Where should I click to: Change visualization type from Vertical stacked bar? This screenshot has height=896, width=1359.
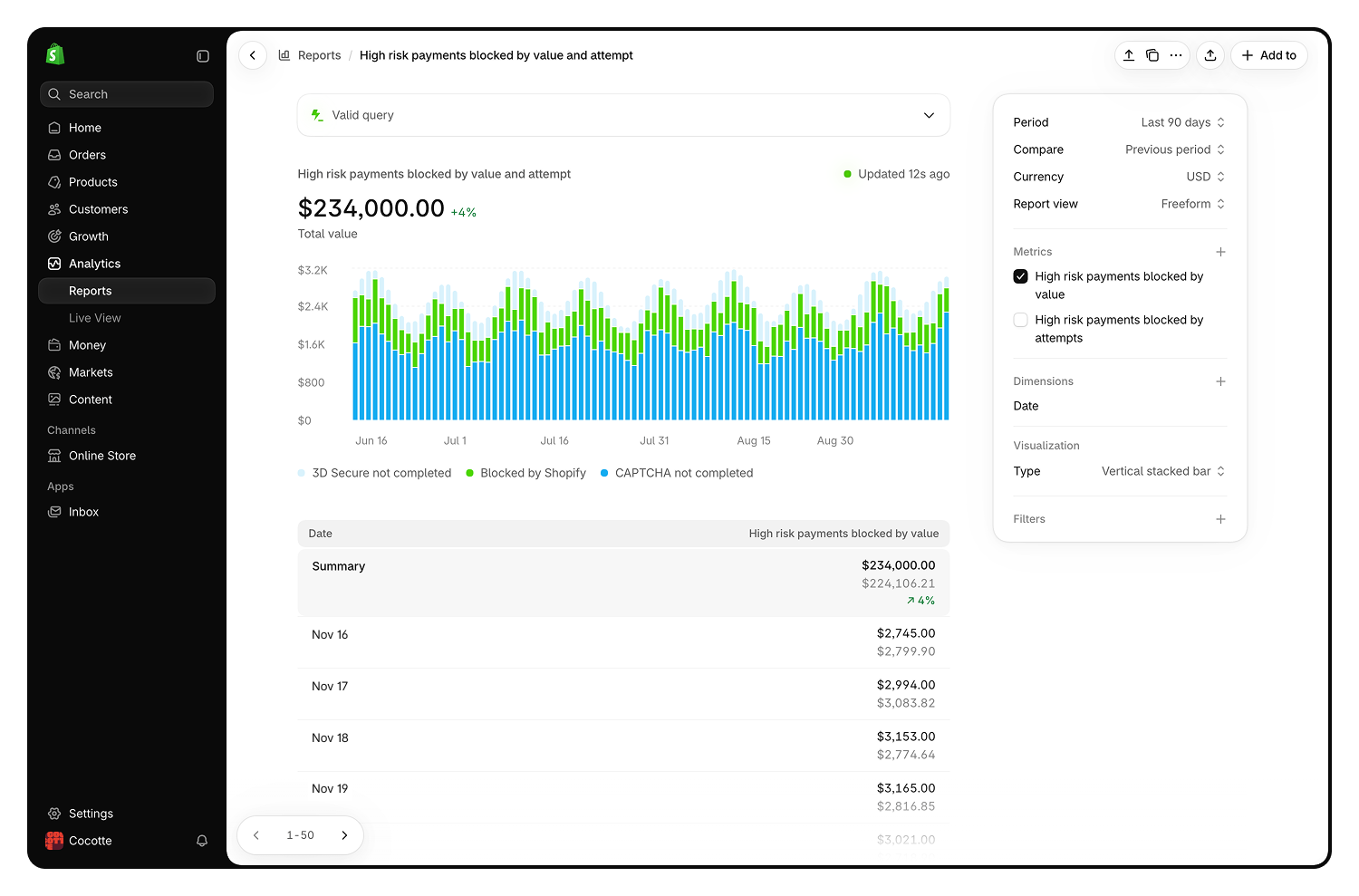point(1163,471)
